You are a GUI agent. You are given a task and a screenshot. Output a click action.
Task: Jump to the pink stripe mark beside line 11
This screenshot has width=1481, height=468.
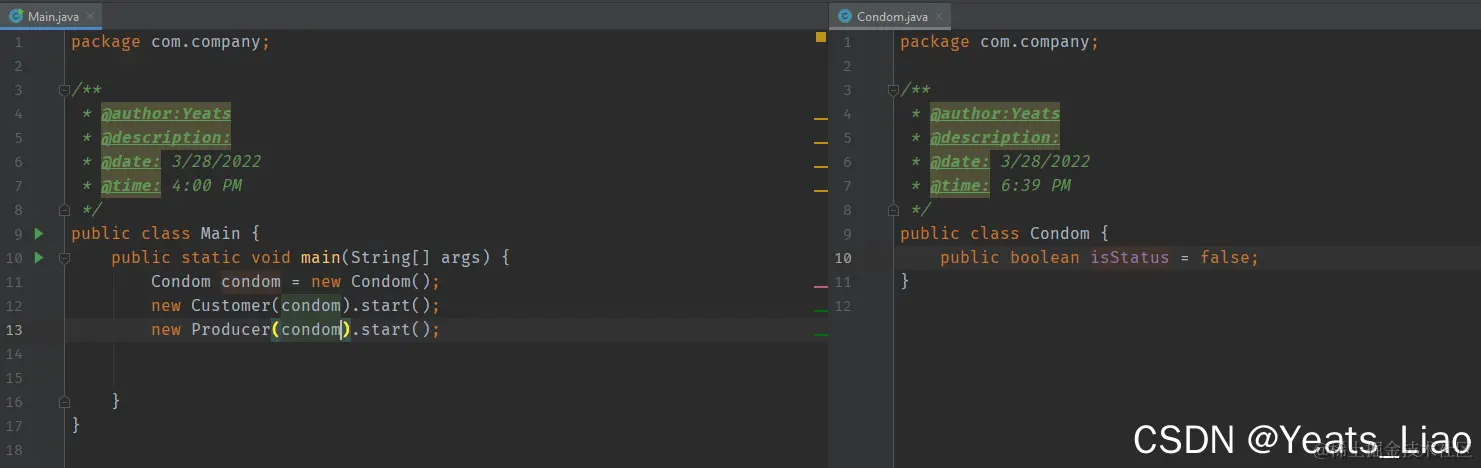click(821, 286)
